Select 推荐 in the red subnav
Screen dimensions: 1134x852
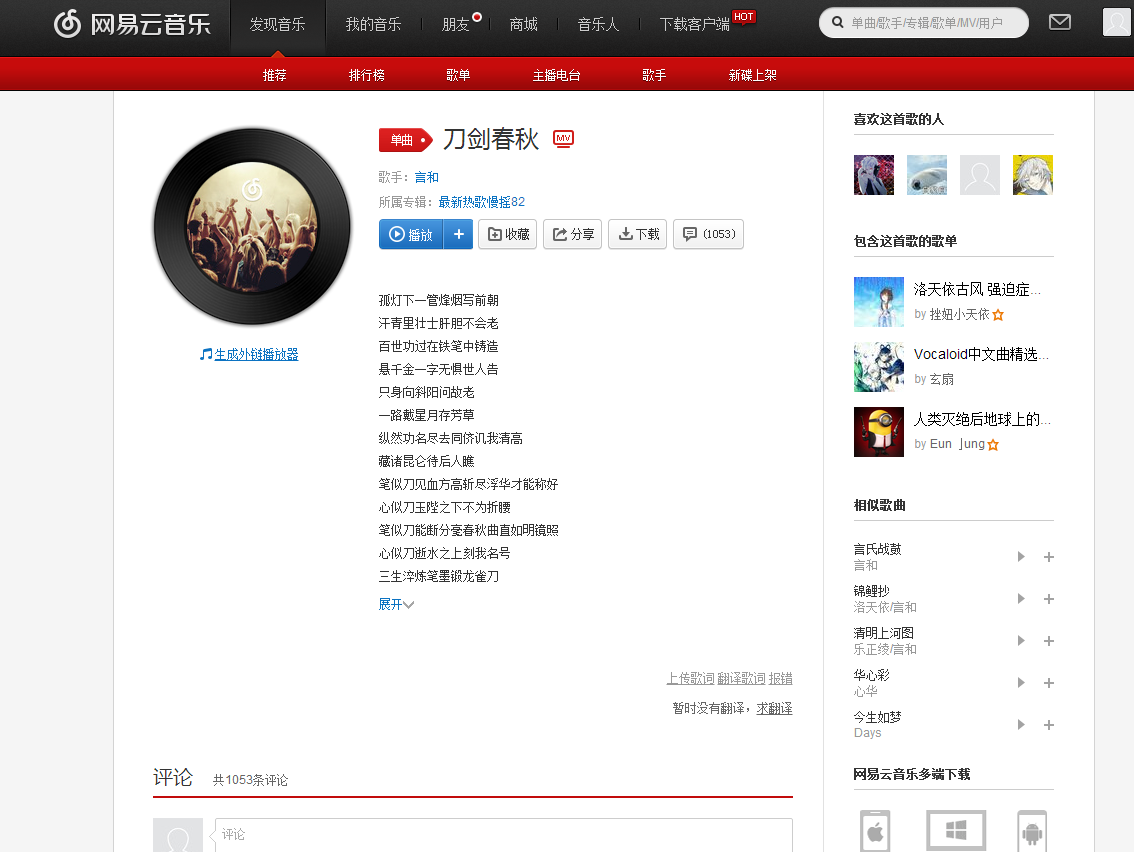pyautogui.click(x=275, y=74)
